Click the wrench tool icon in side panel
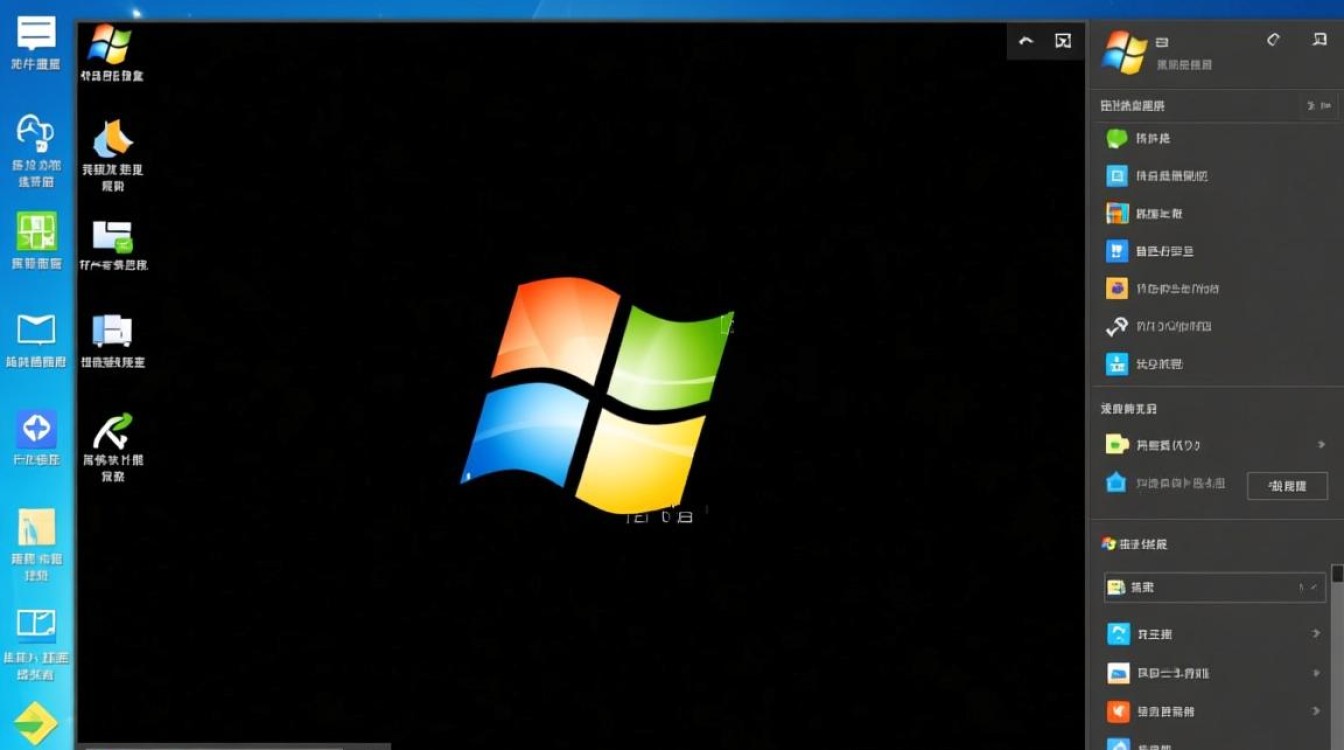Screen dimensions: 1344x750 tap(1117, 327)
